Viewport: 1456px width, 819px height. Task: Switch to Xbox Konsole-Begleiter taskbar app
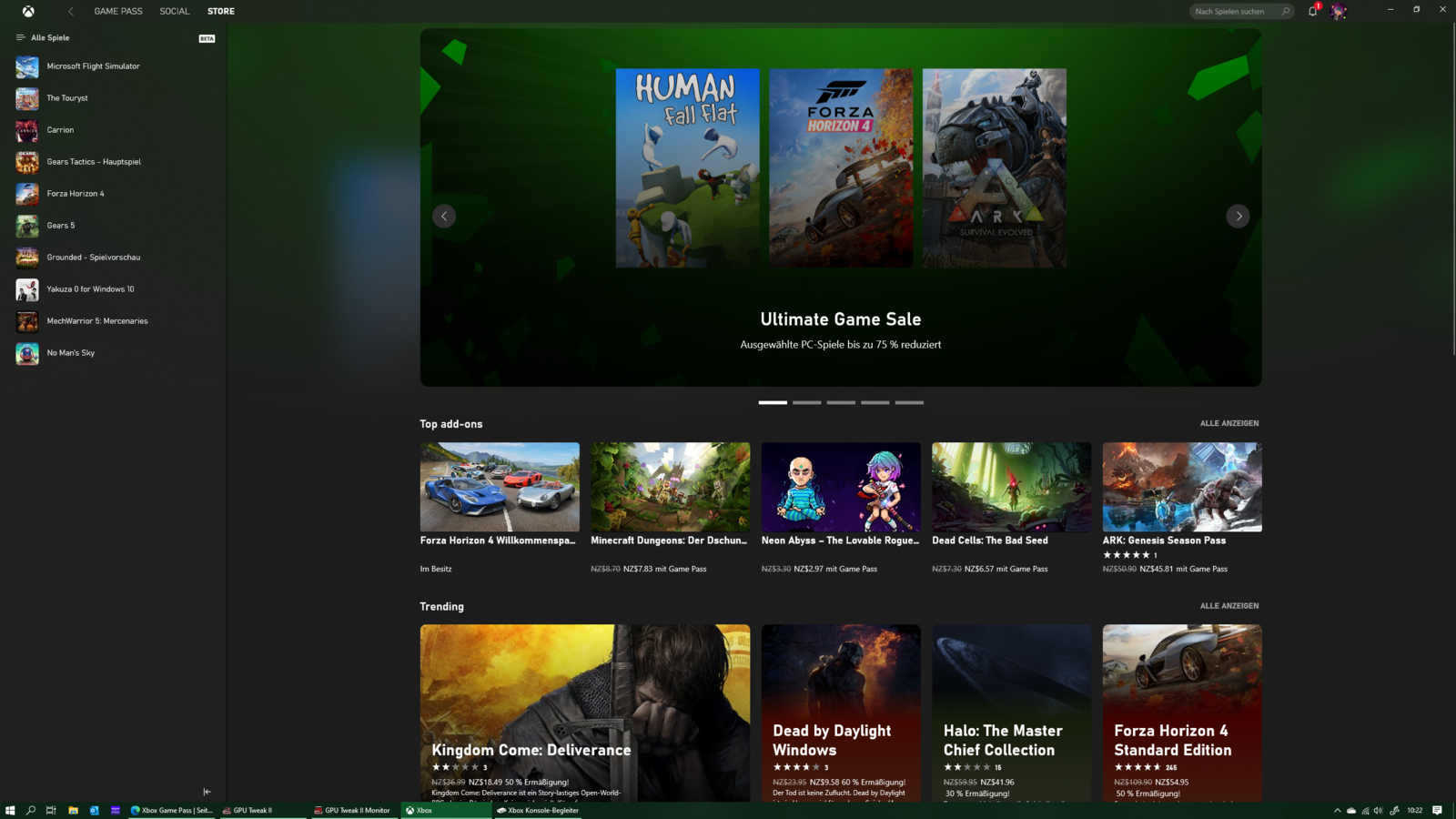[x=538, y=810]
